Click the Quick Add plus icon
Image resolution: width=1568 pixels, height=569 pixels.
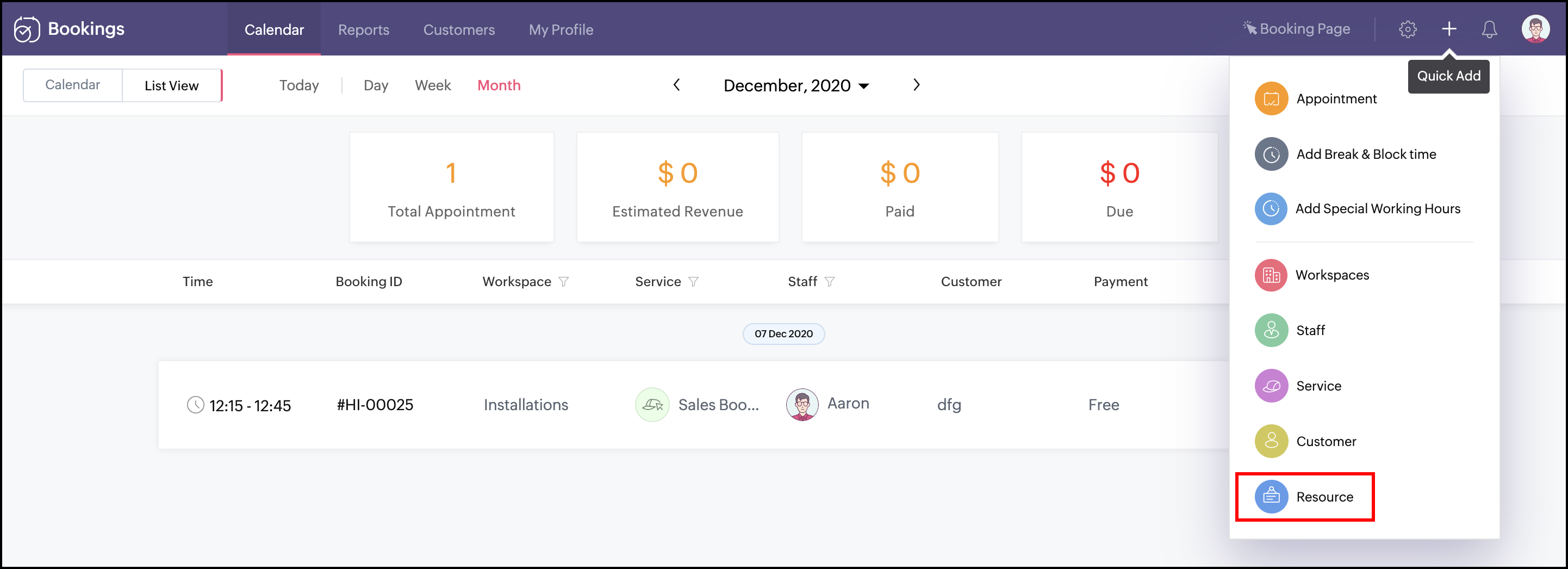(1449, 29)
